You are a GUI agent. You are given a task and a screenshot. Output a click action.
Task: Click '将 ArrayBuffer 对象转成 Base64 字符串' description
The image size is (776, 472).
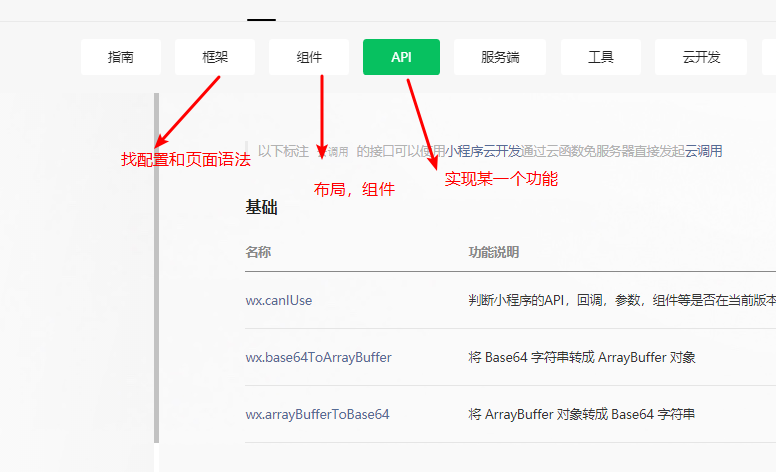582,414
